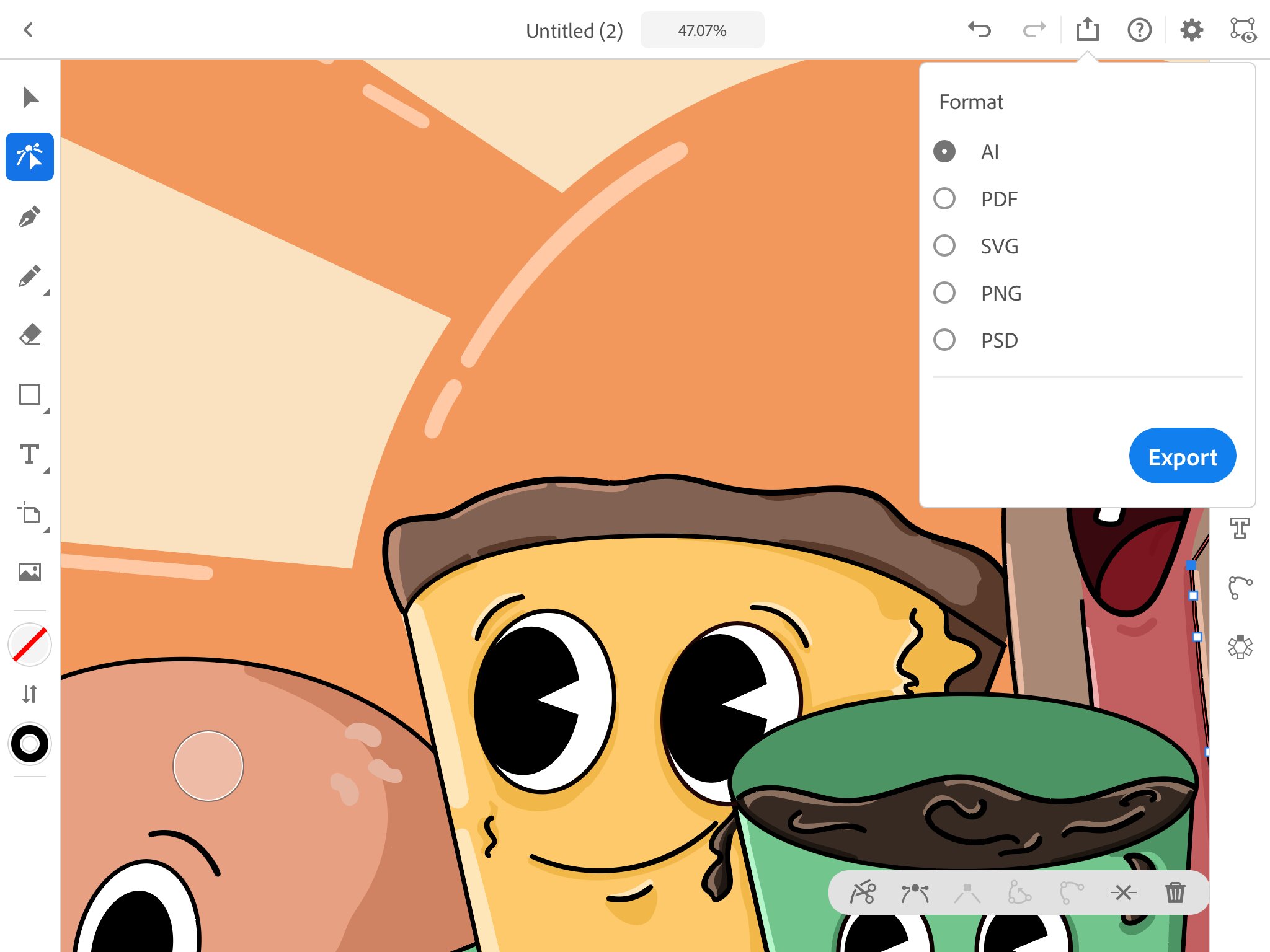Click the blue Export button
1270x952 pixels.
point(1182,456)
